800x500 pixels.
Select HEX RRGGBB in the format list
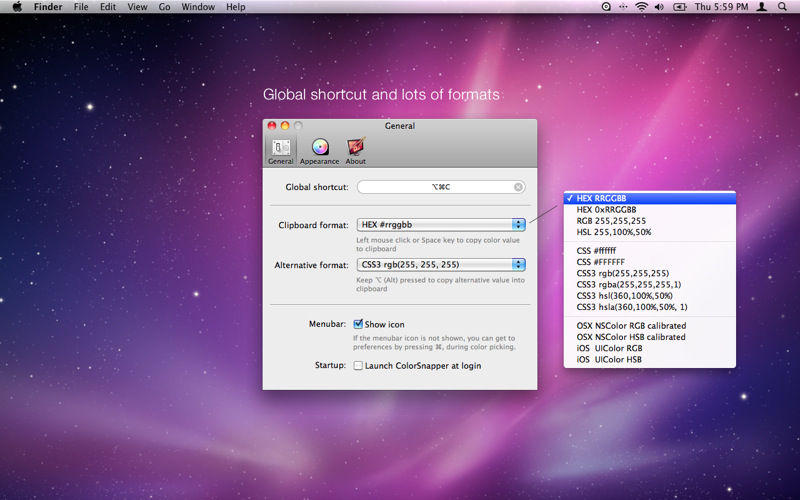pyautogui.click(x=649, y=198)
